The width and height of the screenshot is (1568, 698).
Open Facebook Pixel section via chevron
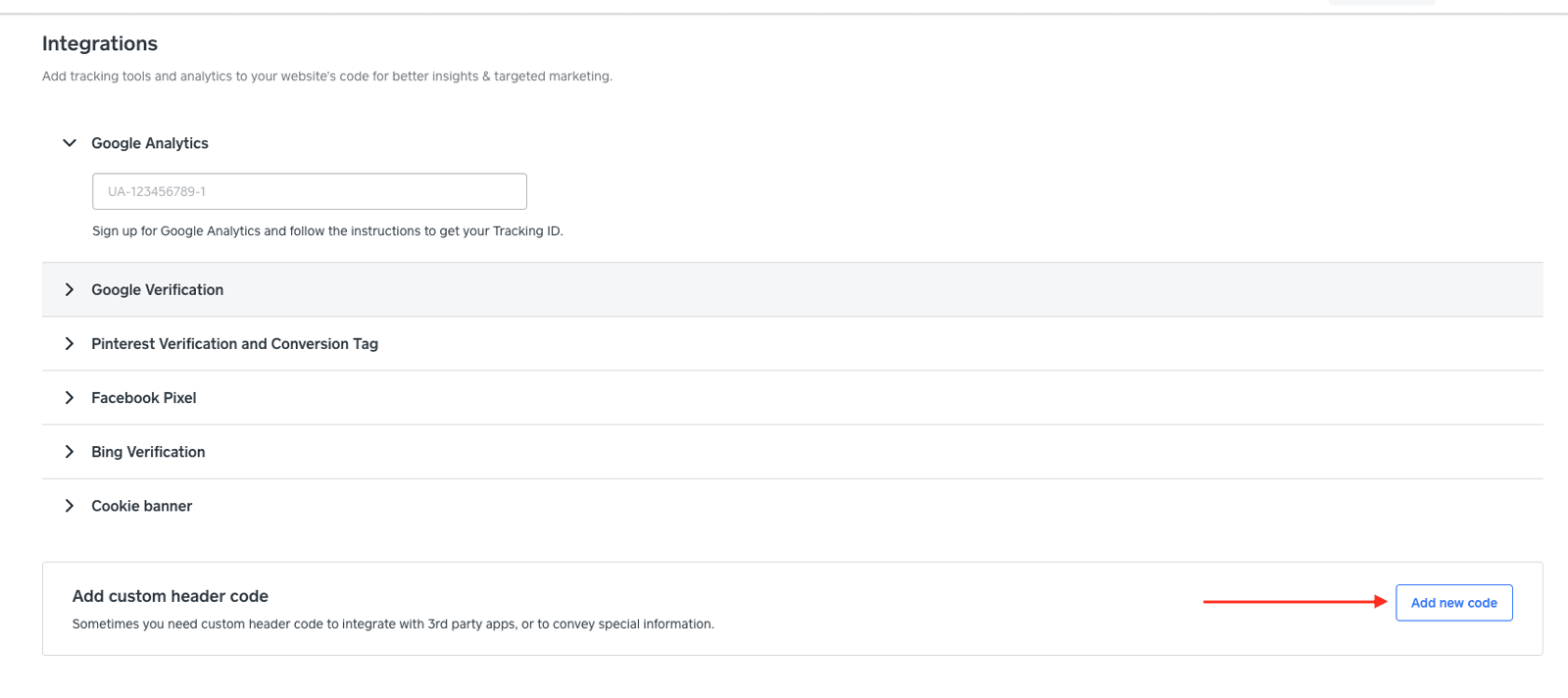70,398
